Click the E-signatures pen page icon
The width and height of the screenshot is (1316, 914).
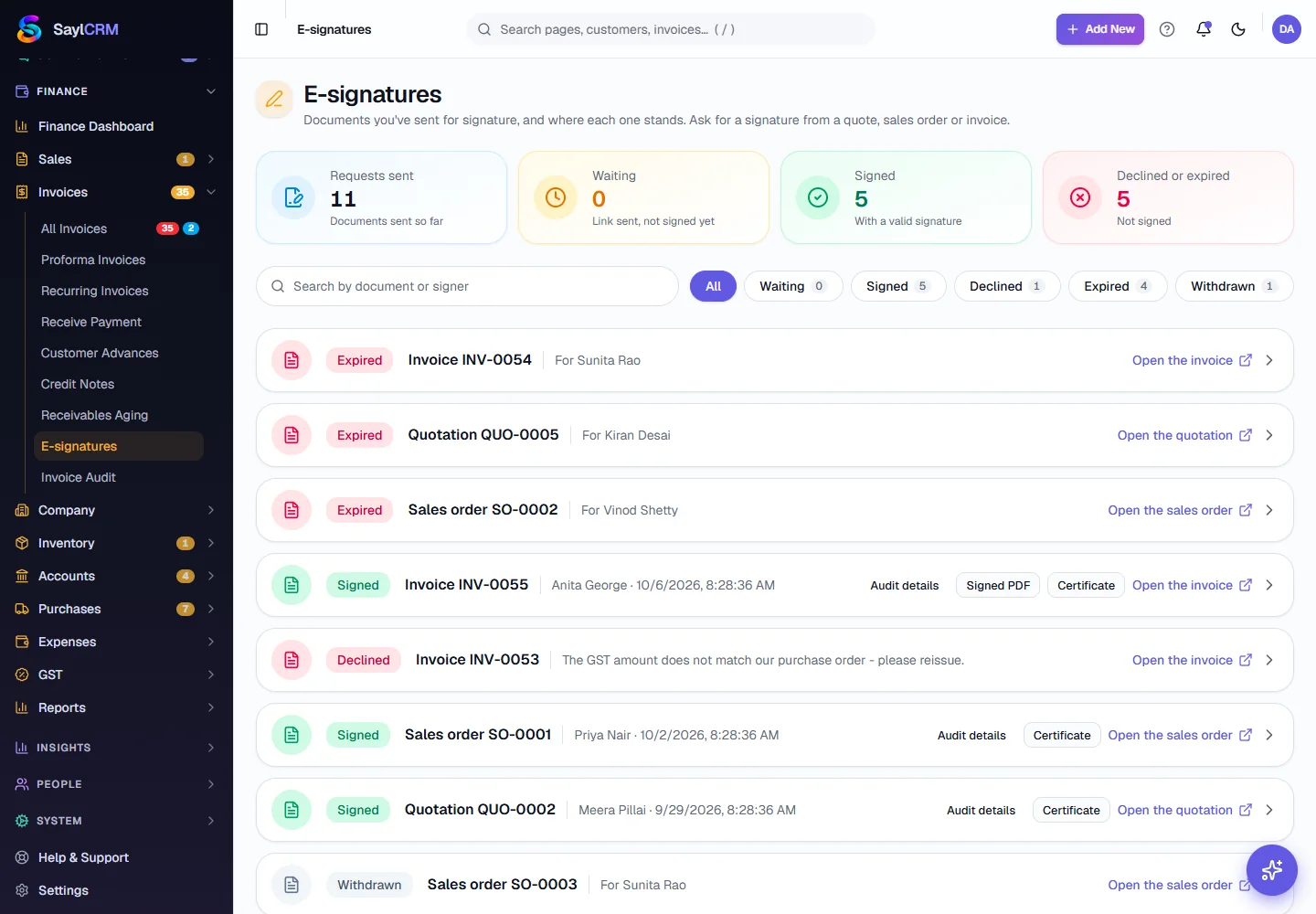tap(274, 100)
